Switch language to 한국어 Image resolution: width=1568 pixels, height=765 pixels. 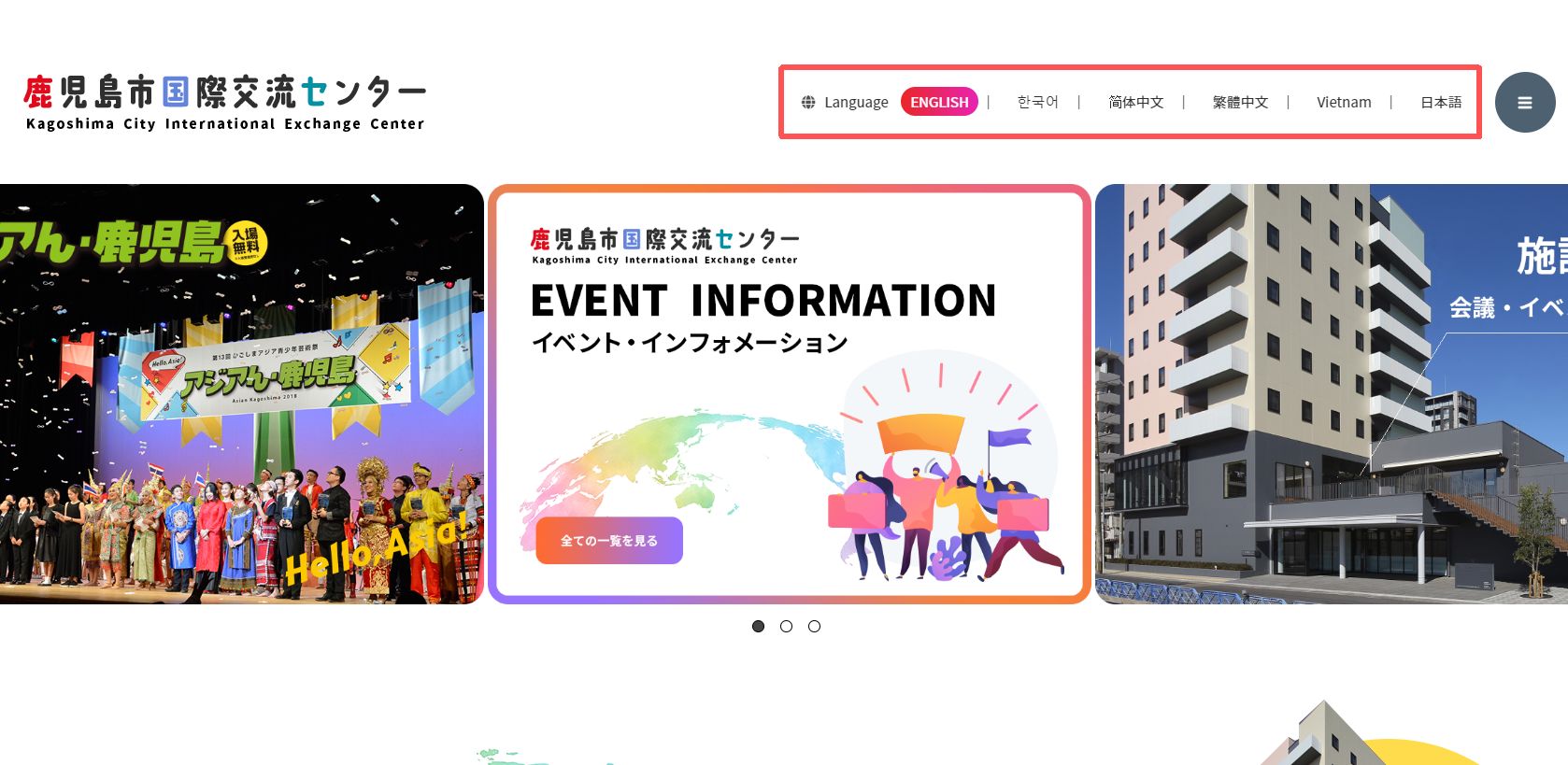1037,102
